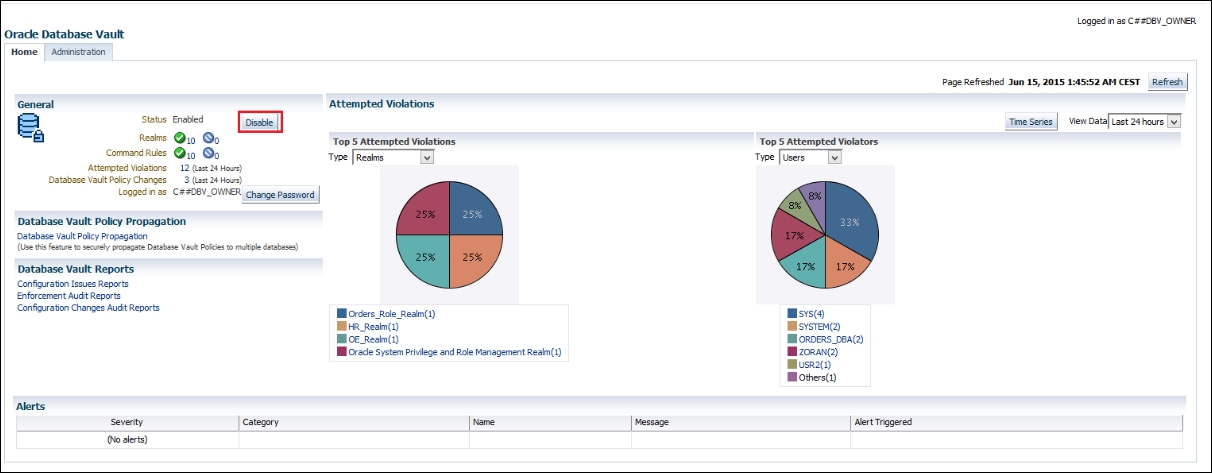Click the Severity column header in Alerts

point(128,423)
